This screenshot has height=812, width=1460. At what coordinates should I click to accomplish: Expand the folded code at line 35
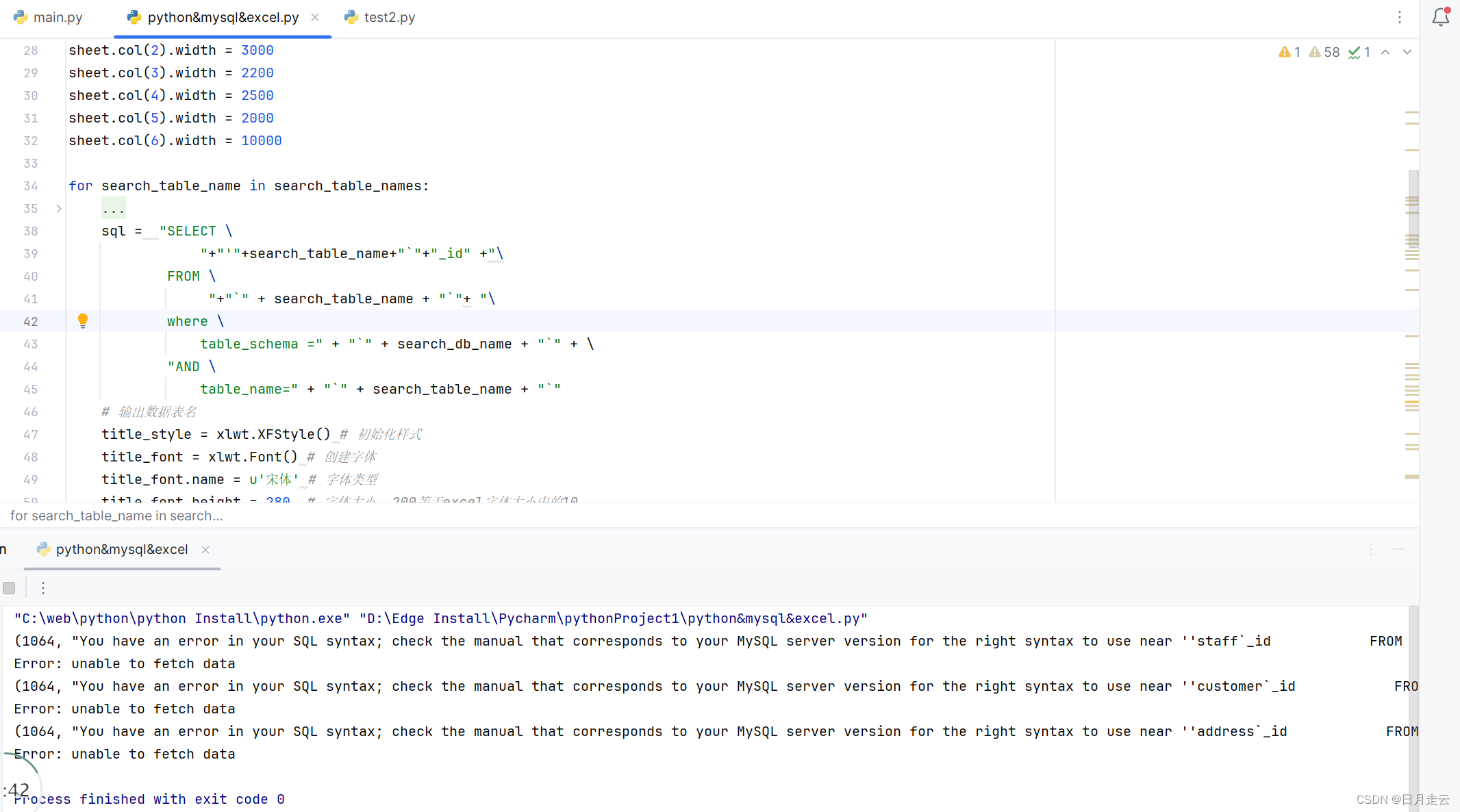58,209
